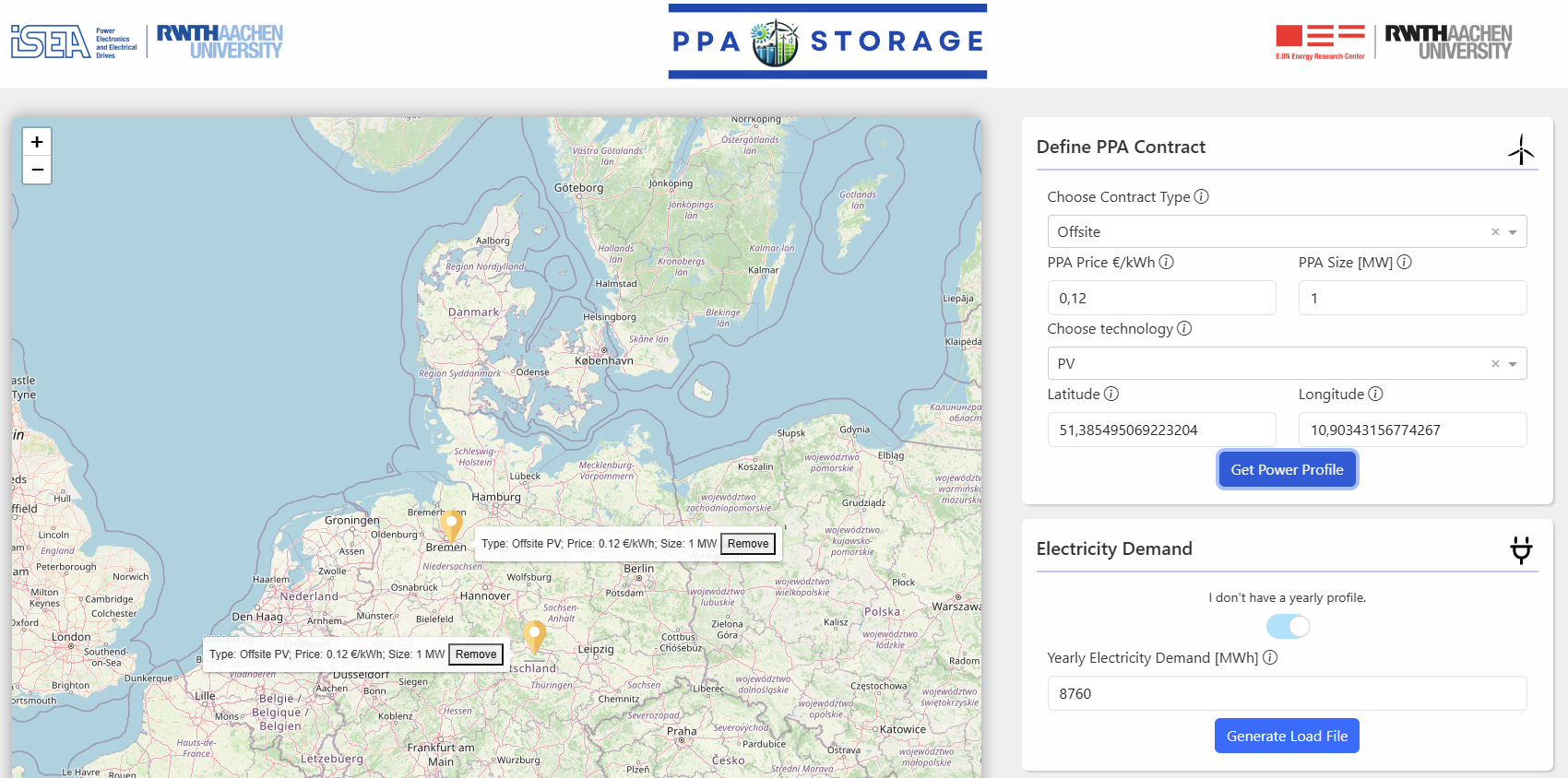
Task: Click the map marker near Bremen
Action: point(451,525)
